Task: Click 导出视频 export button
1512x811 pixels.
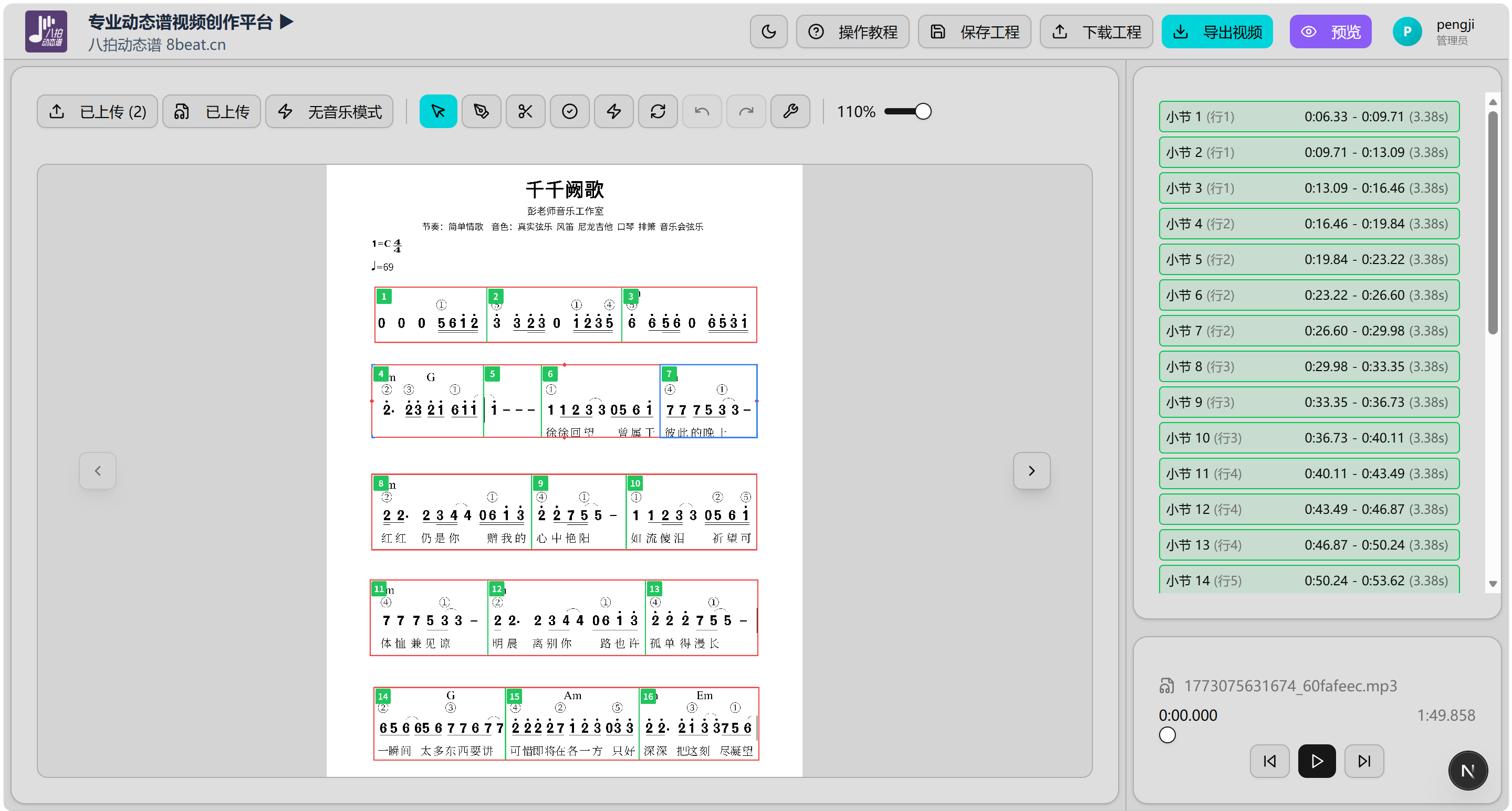Action: [x=1217, y=31]
